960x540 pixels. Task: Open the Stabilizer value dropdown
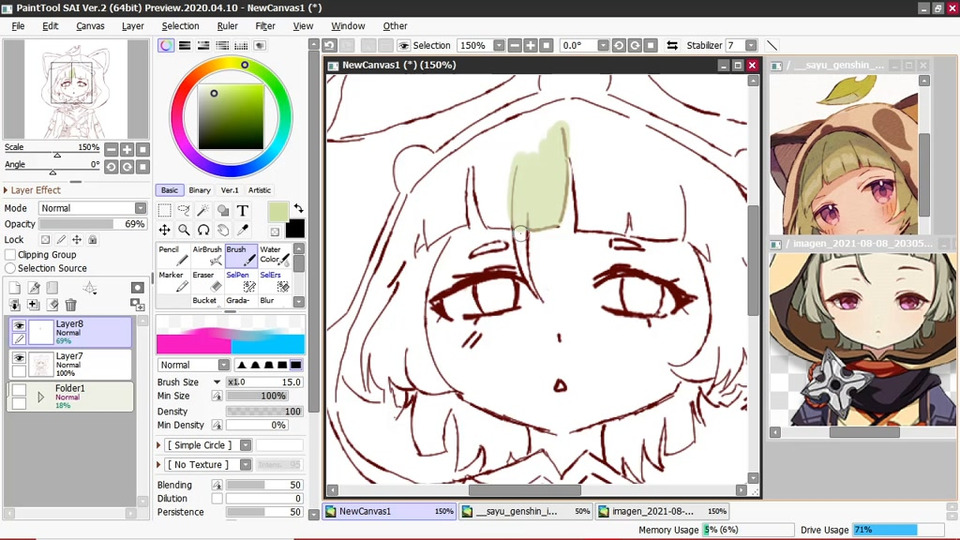(x=751, y=45)
